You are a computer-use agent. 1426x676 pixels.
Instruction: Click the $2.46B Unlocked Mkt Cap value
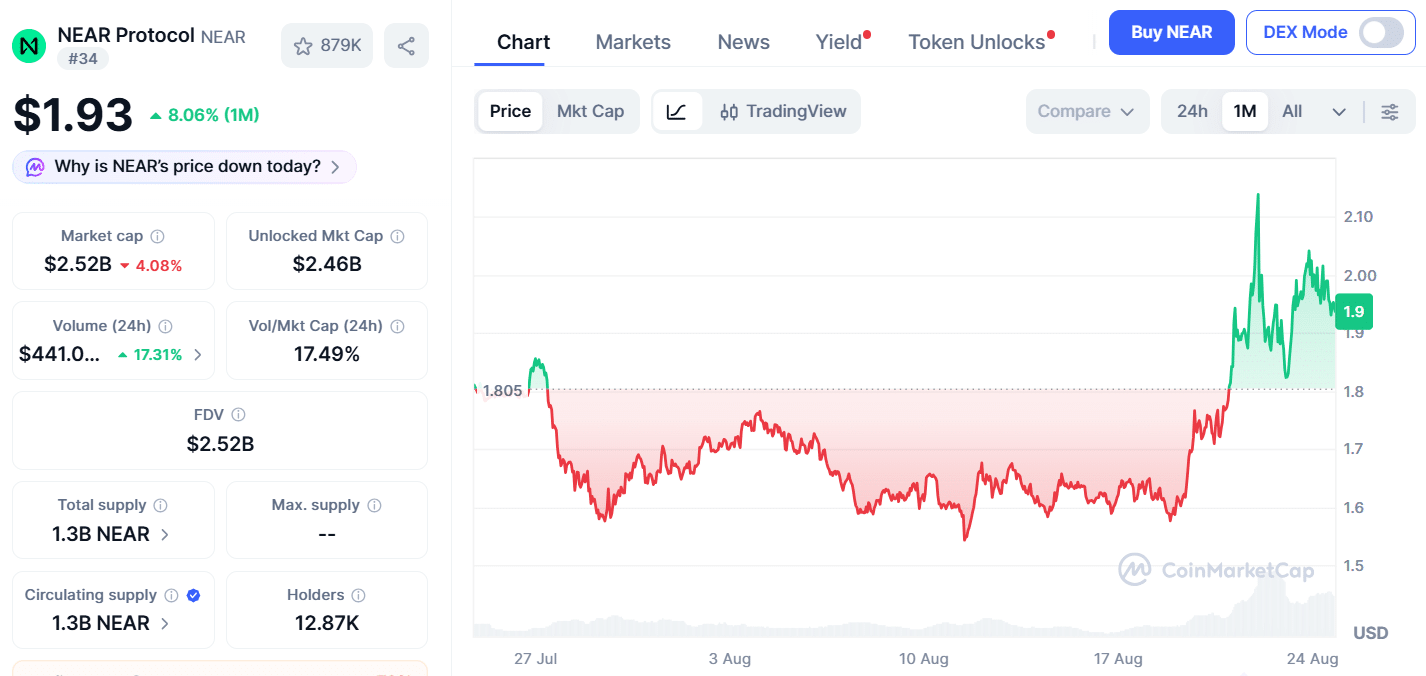click(x=327, y=265)
